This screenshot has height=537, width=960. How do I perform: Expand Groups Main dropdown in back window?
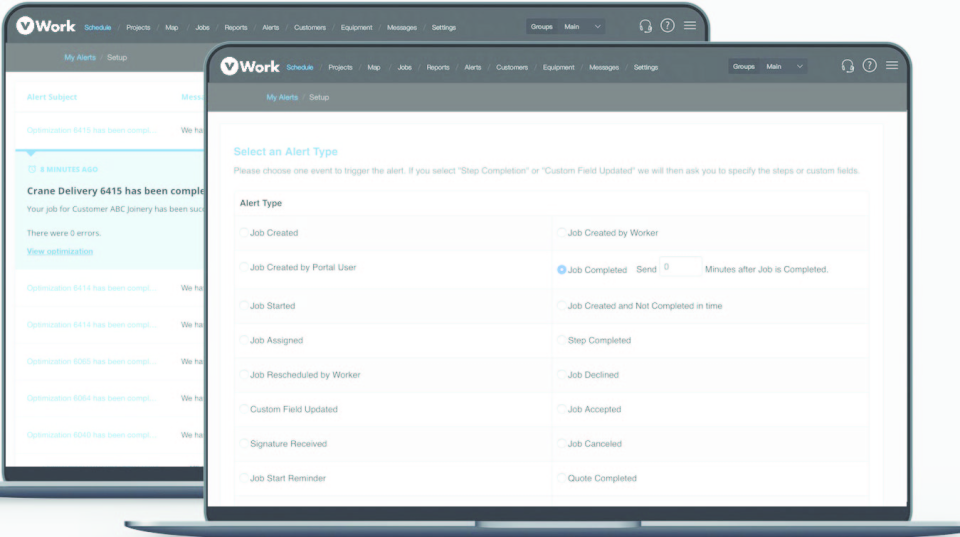click(x=566, y=26)
